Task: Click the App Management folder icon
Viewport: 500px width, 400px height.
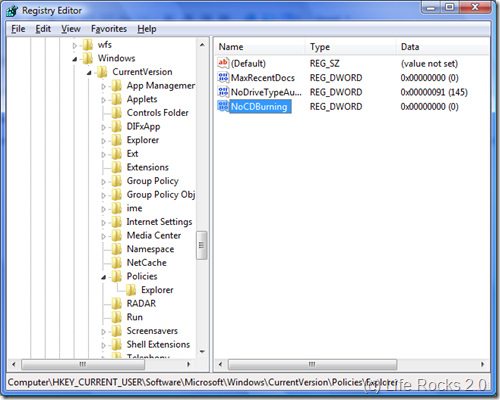Action: [x=116, y=86]
